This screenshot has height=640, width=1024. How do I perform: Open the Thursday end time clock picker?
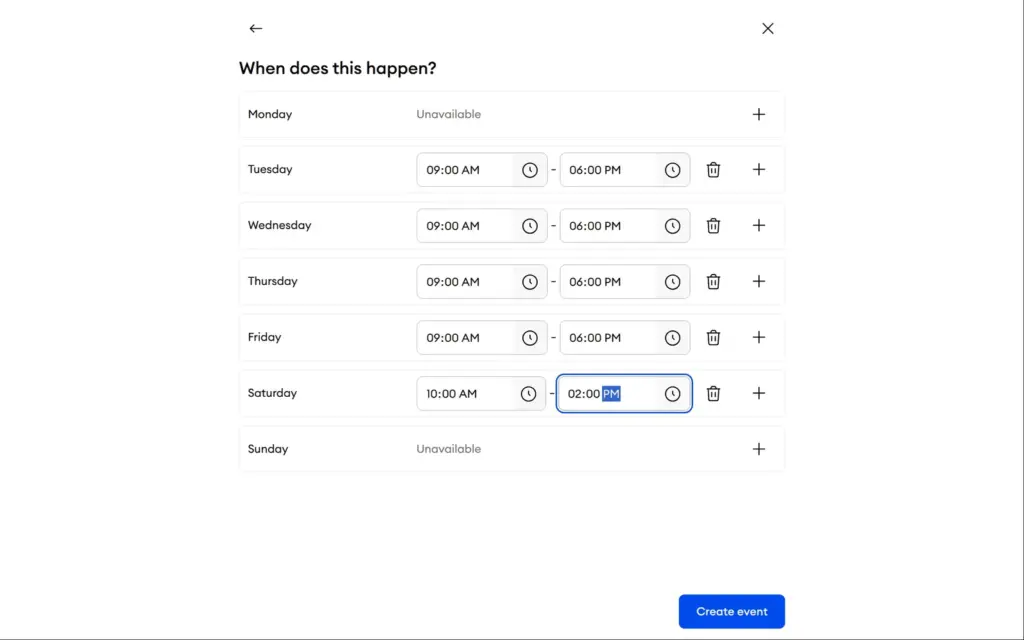672,281
